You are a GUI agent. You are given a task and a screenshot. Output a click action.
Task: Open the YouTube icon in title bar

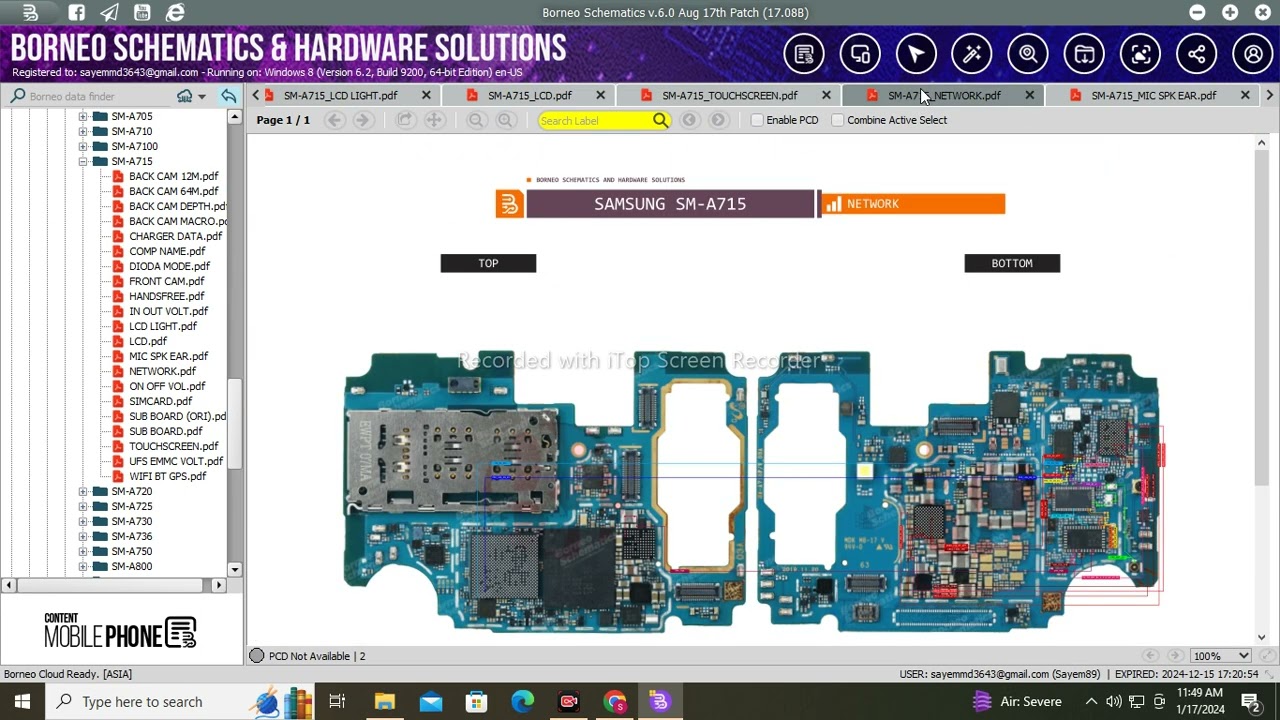(x=141, y=13)
